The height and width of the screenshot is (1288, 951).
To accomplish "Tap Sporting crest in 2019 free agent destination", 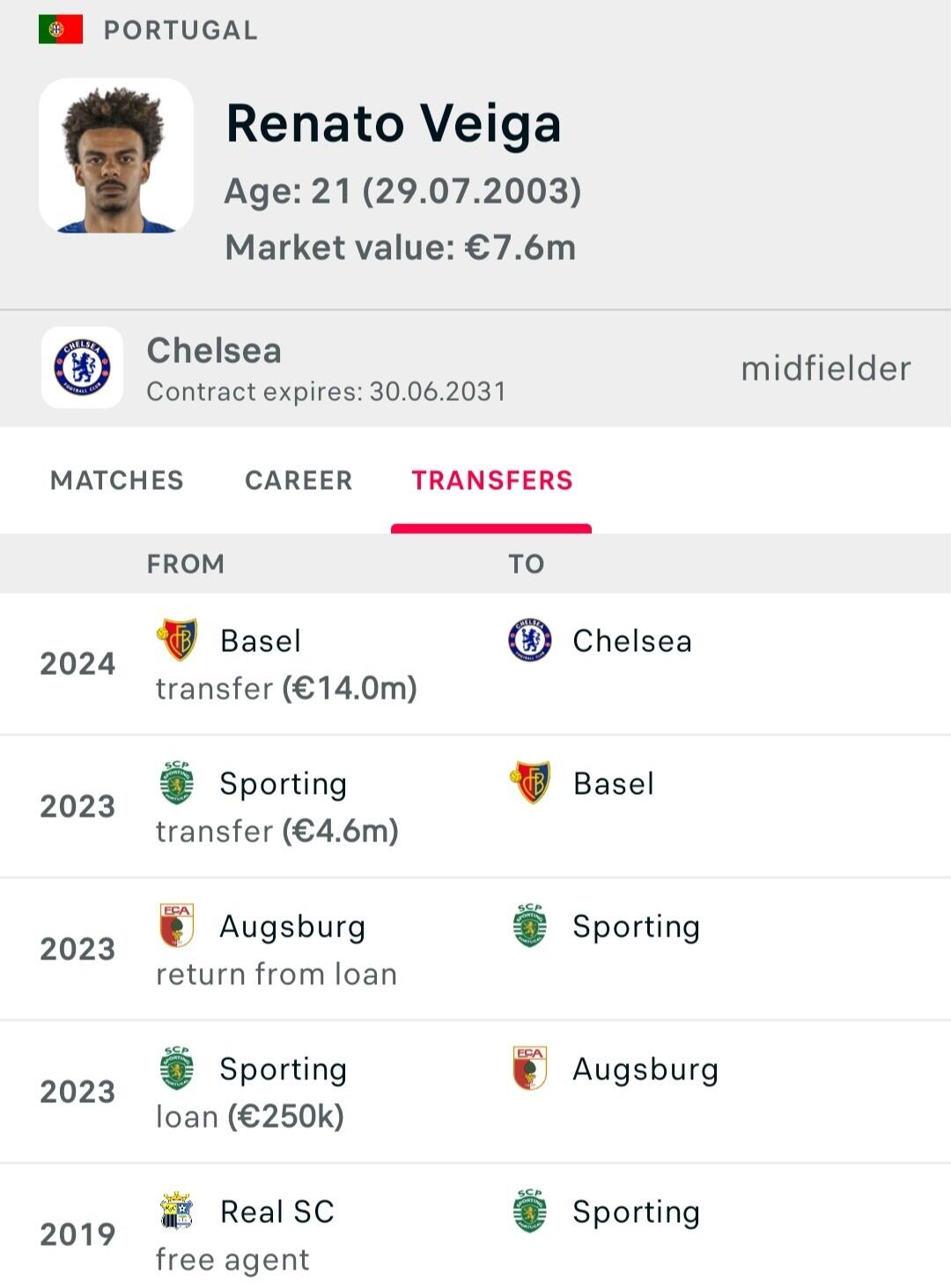I will click(530, 1210).
